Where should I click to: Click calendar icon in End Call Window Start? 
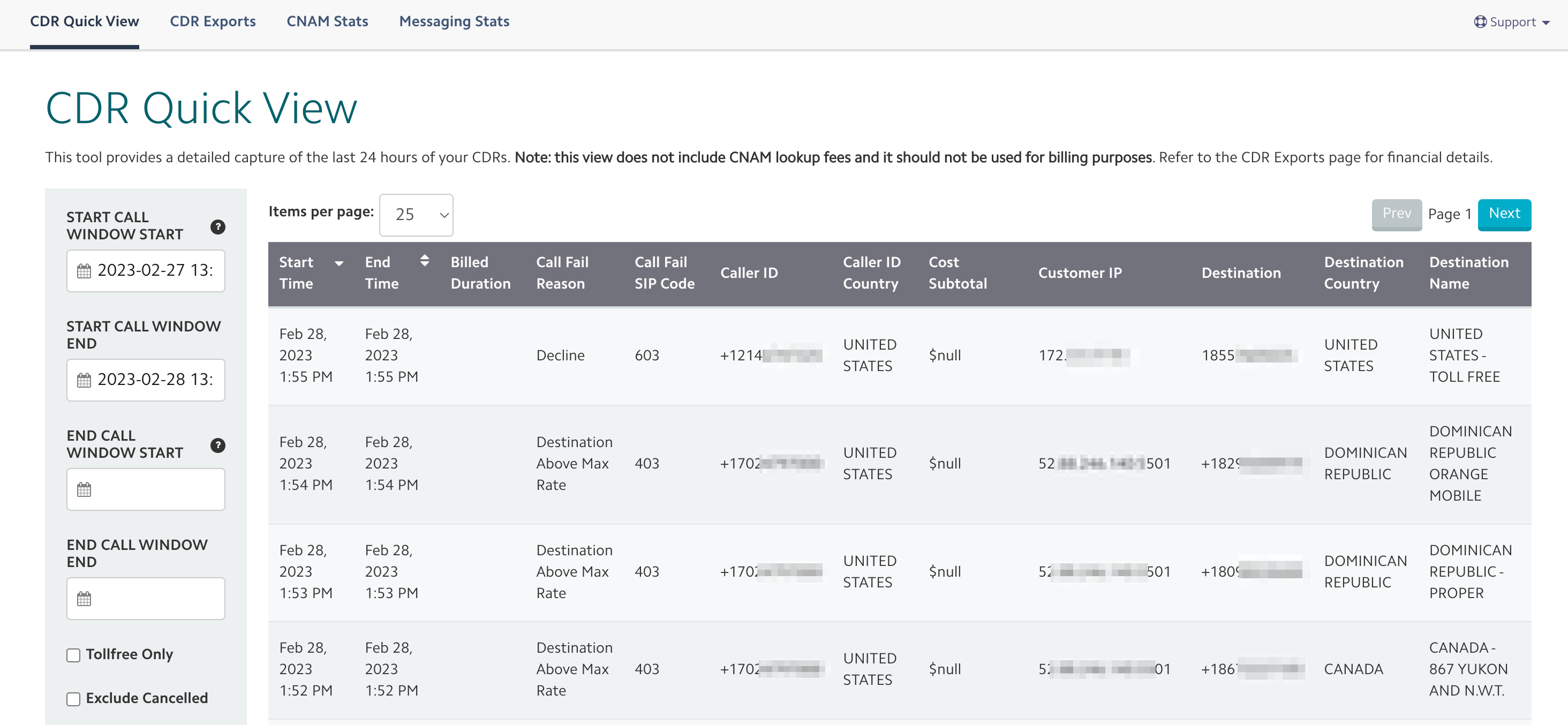84,489
